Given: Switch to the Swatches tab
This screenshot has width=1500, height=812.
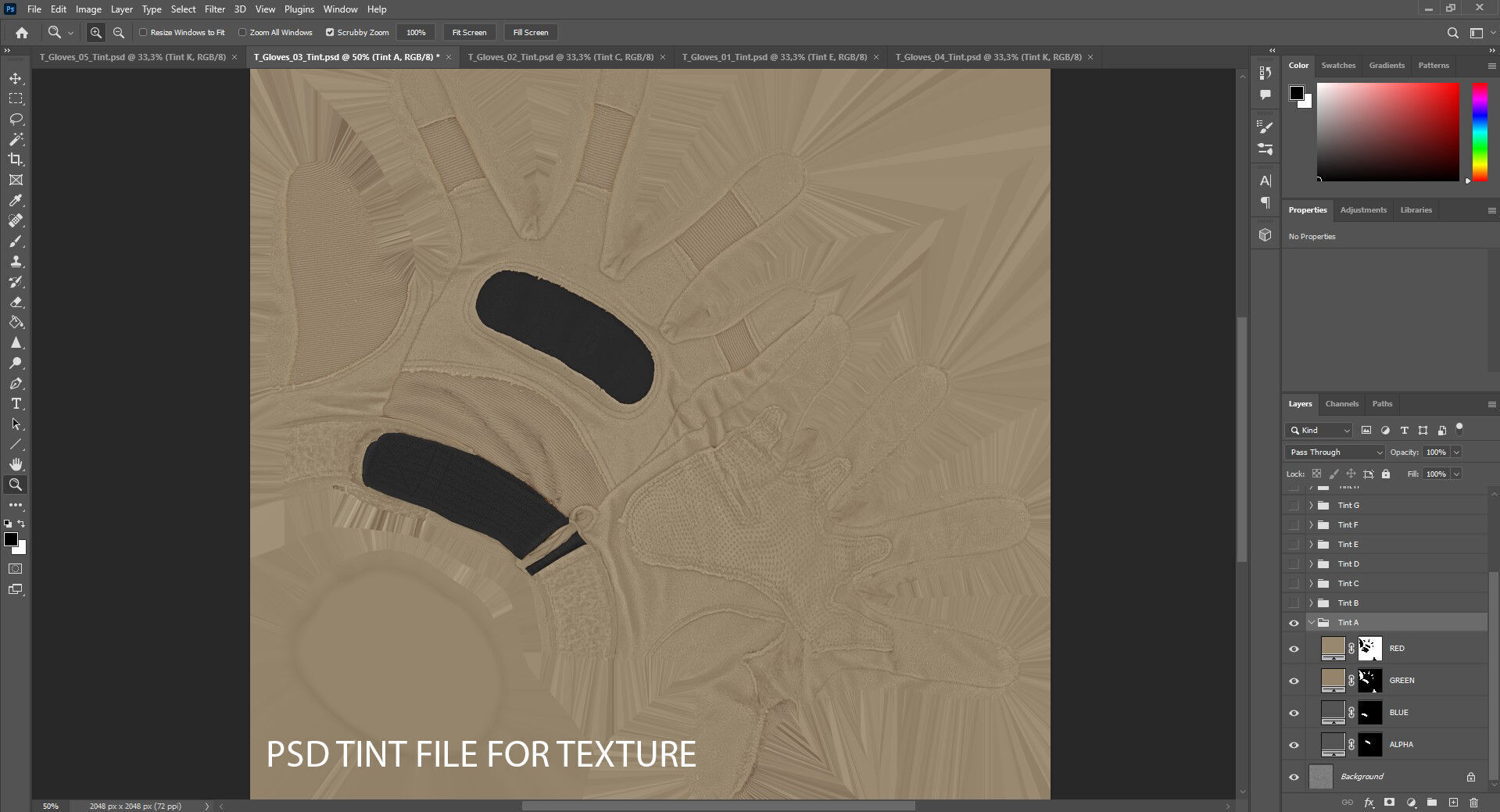Looking at the screenshot, I should tap(1338, 66).
